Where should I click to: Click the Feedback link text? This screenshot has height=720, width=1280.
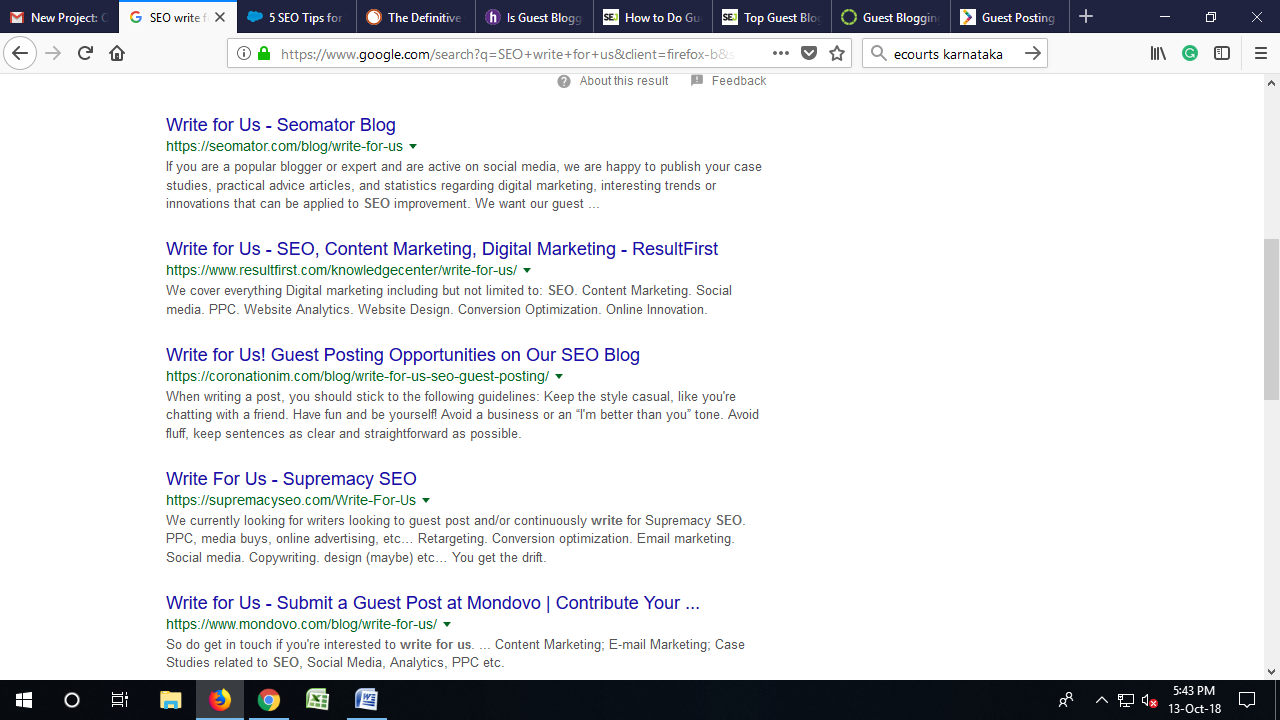(739, 81)
